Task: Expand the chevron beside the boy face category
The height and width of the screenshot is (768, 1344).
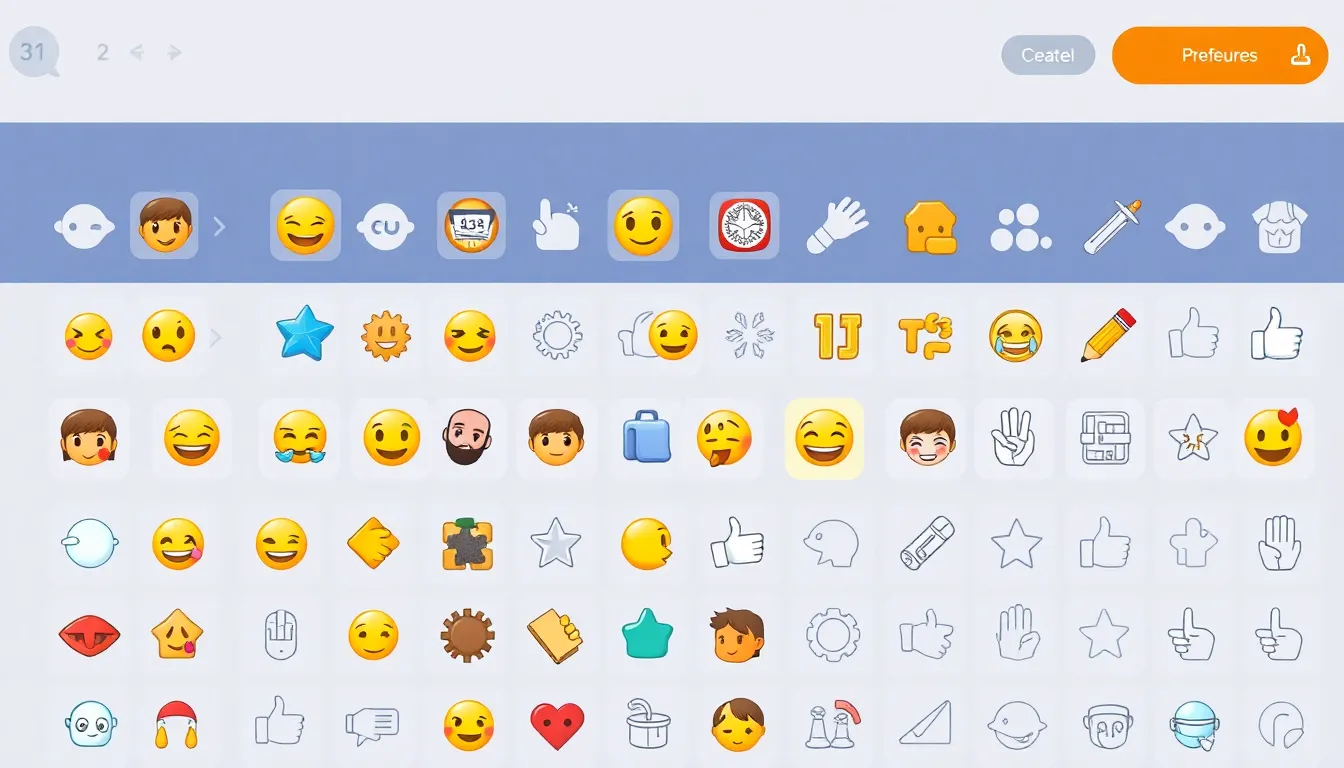Action: (x=219, y=227)
